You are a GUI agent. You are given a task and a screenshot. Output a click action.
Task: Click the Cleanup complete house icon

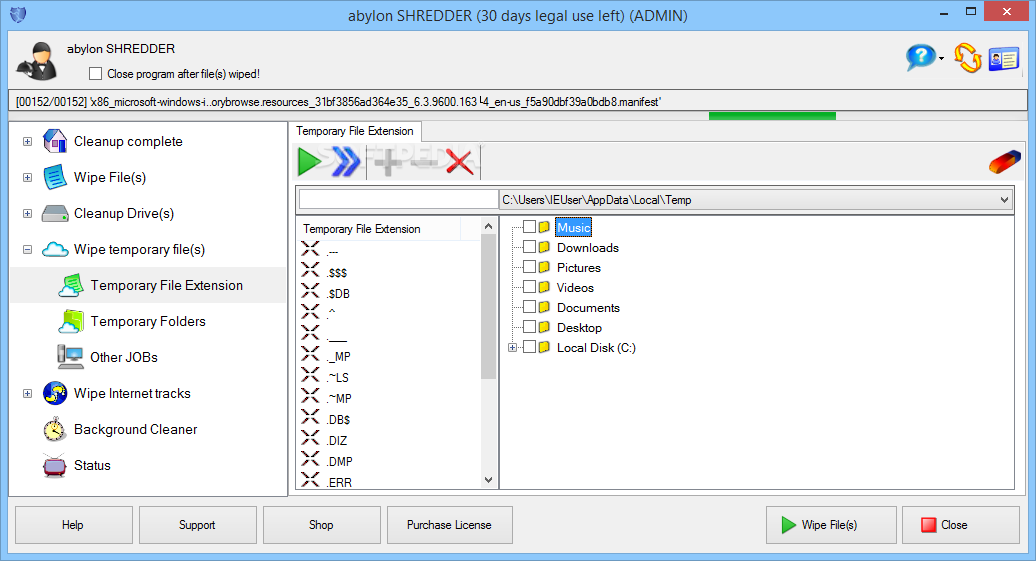pyautogui.click(x=55, y=141)
